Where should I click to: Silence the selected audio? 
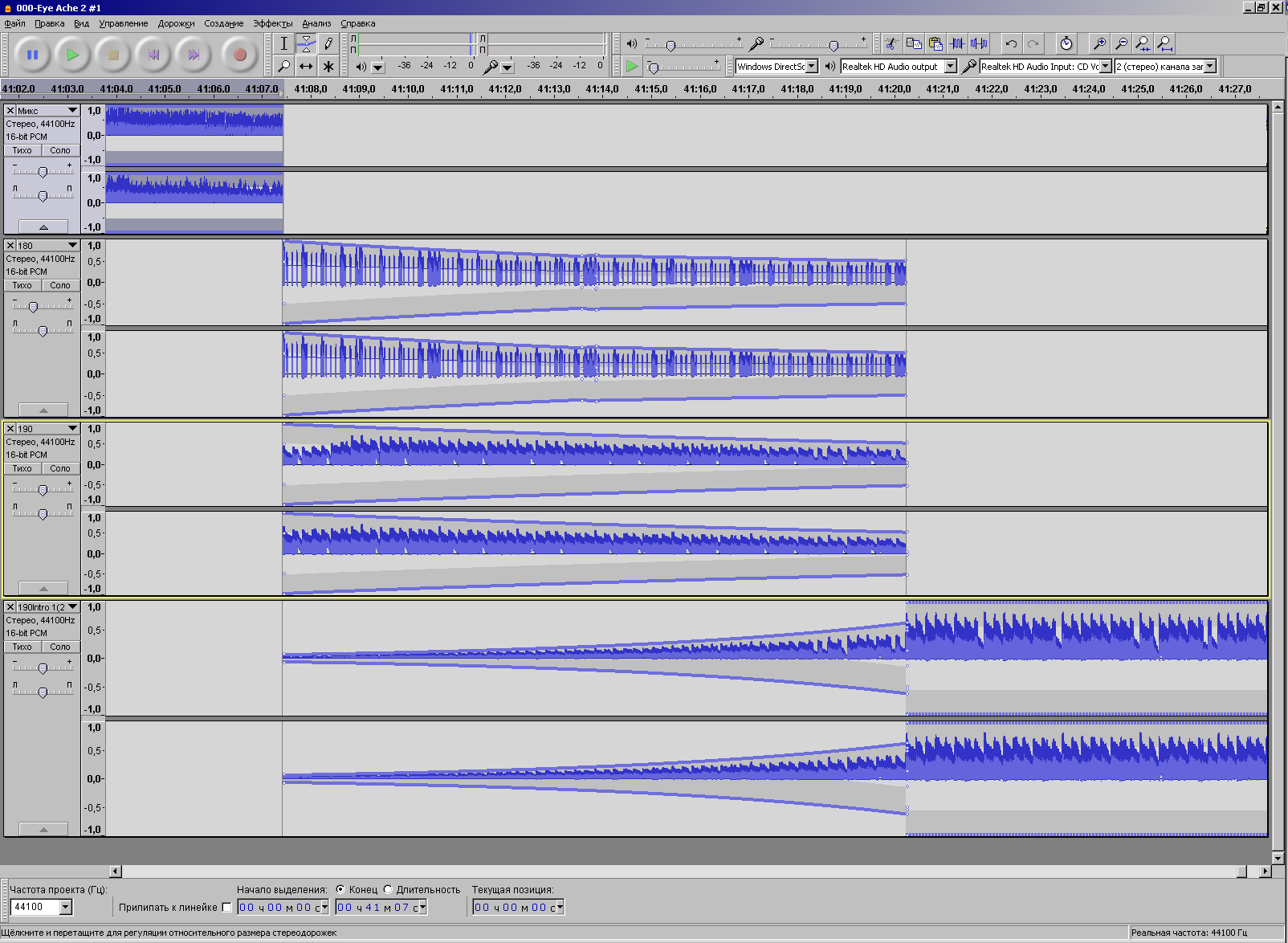click(979, 43)
